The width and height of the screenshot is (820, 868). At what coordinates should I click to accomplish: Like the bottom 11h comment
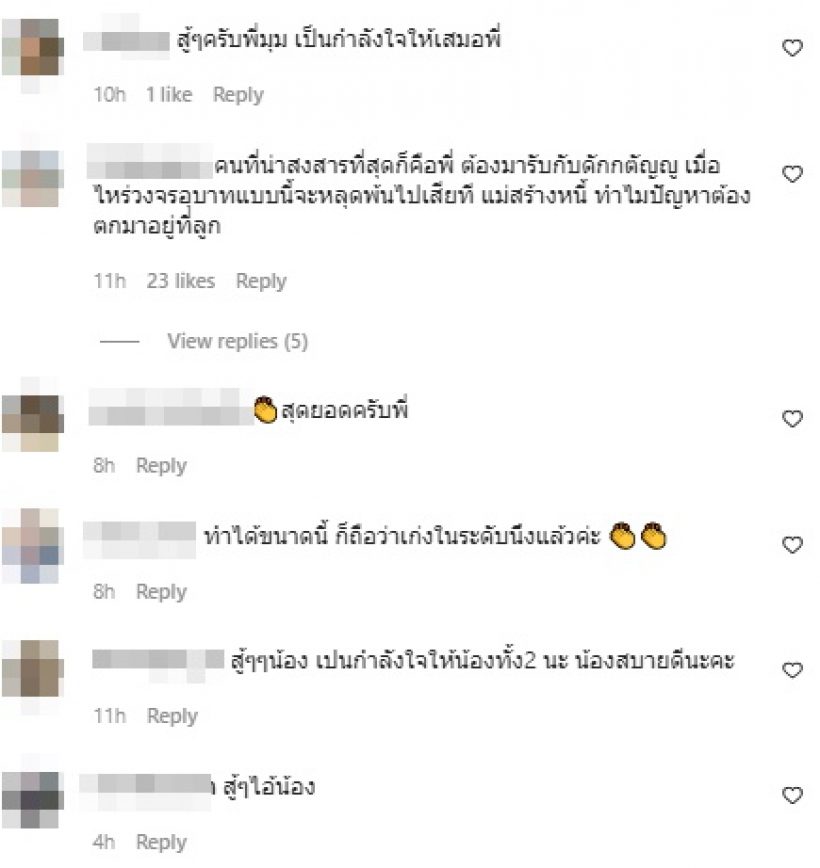[792, 670]
